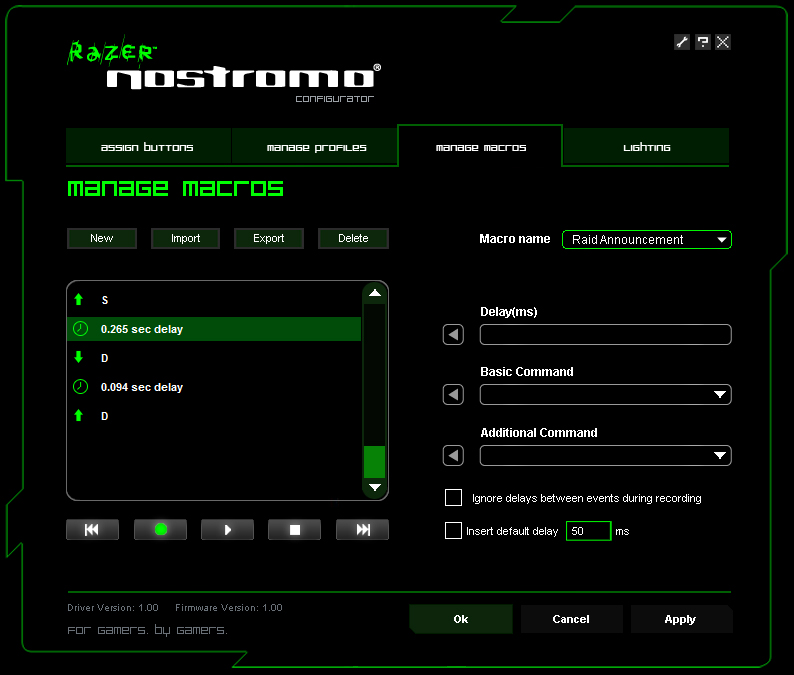Image resolution: width=794 pixels, height=675 pixels.
Task: Insert additional command using its left arrow
Action: pyautogui.click(x=453, y=456)
